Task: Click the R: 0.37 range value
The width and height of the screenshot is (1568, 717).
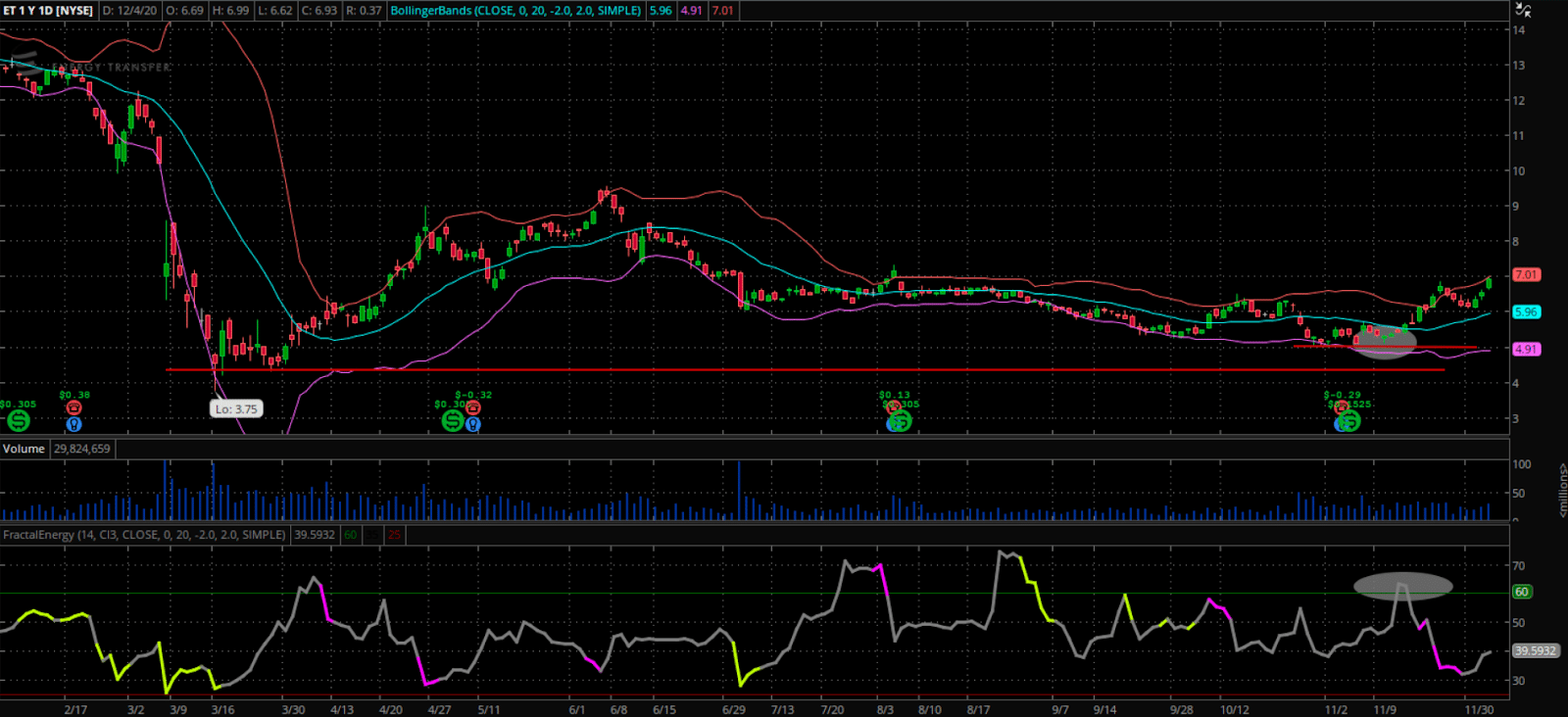Action: coord(364,11)
